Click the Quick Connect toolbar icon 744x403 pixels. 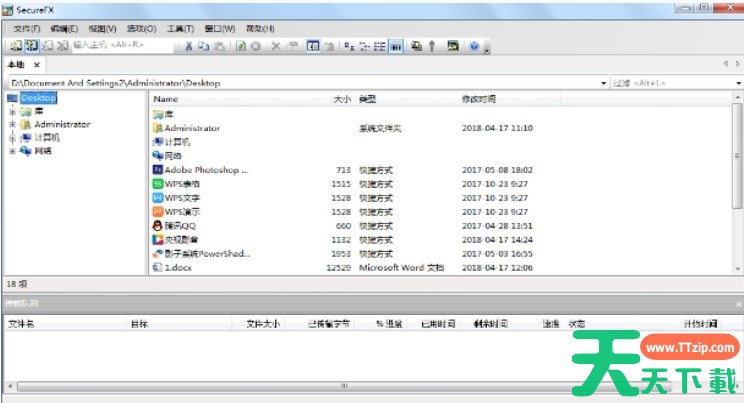pyautogui.click(x=30, y=46)
